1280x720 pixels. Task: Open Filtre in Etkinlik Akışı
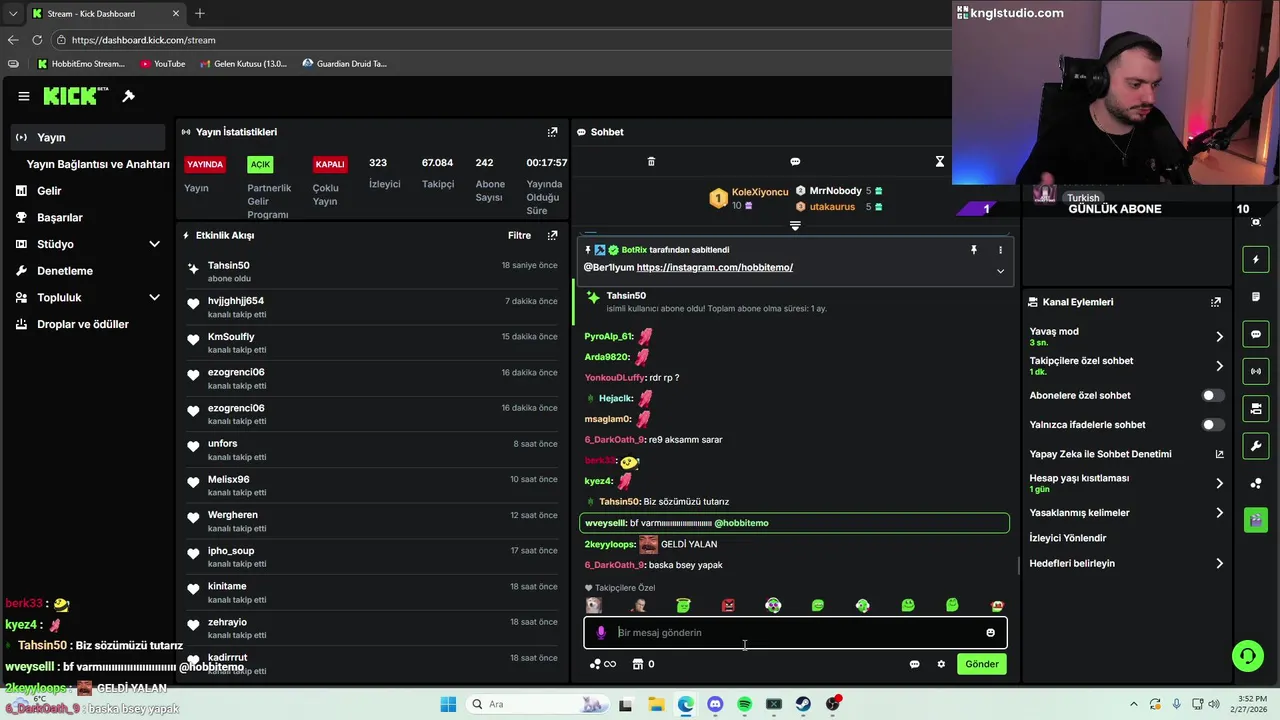point(519,236)
